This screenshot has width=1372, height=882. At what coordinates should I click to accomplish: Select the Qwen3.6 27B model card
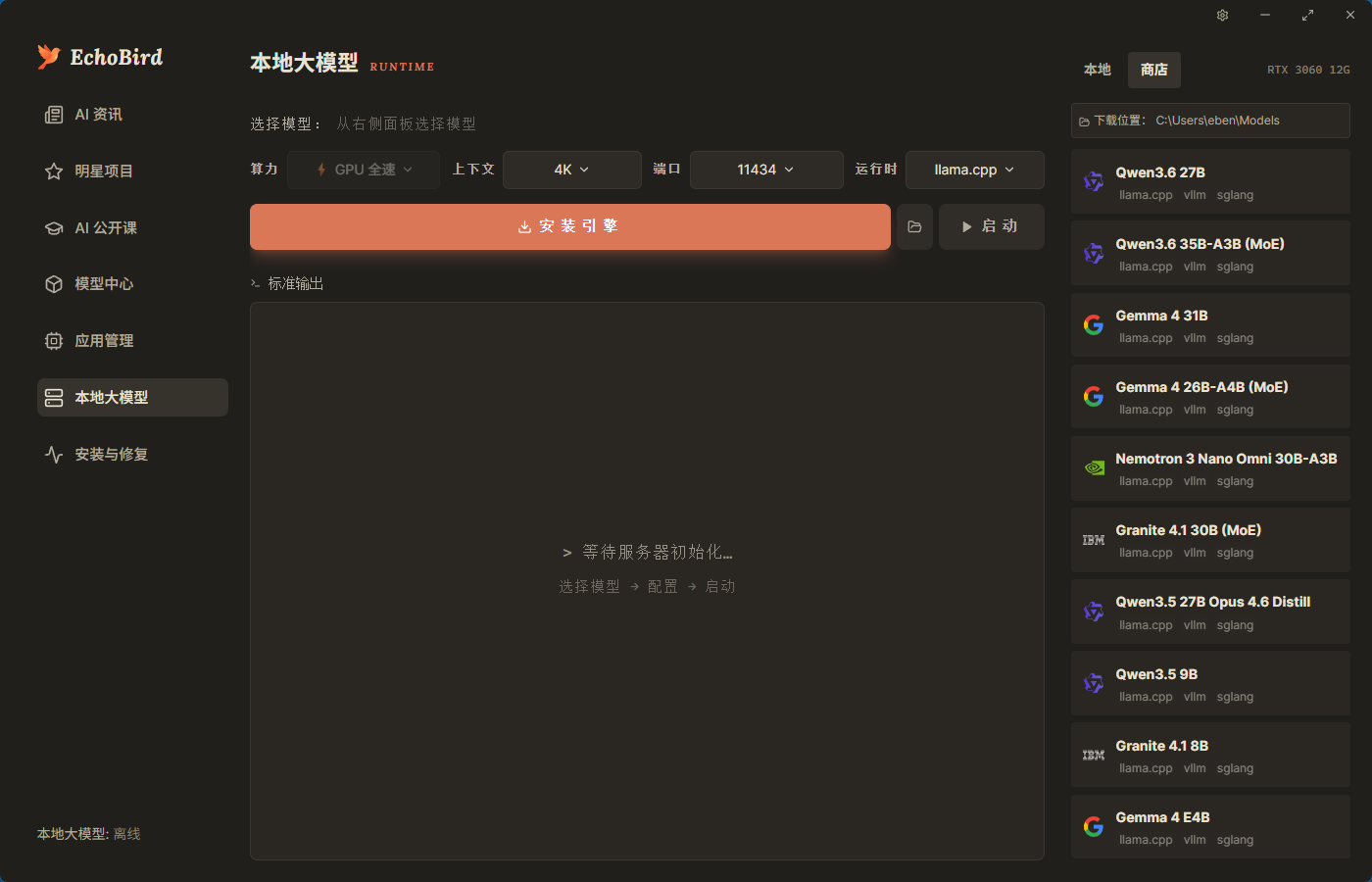(x=1210, y=181)
